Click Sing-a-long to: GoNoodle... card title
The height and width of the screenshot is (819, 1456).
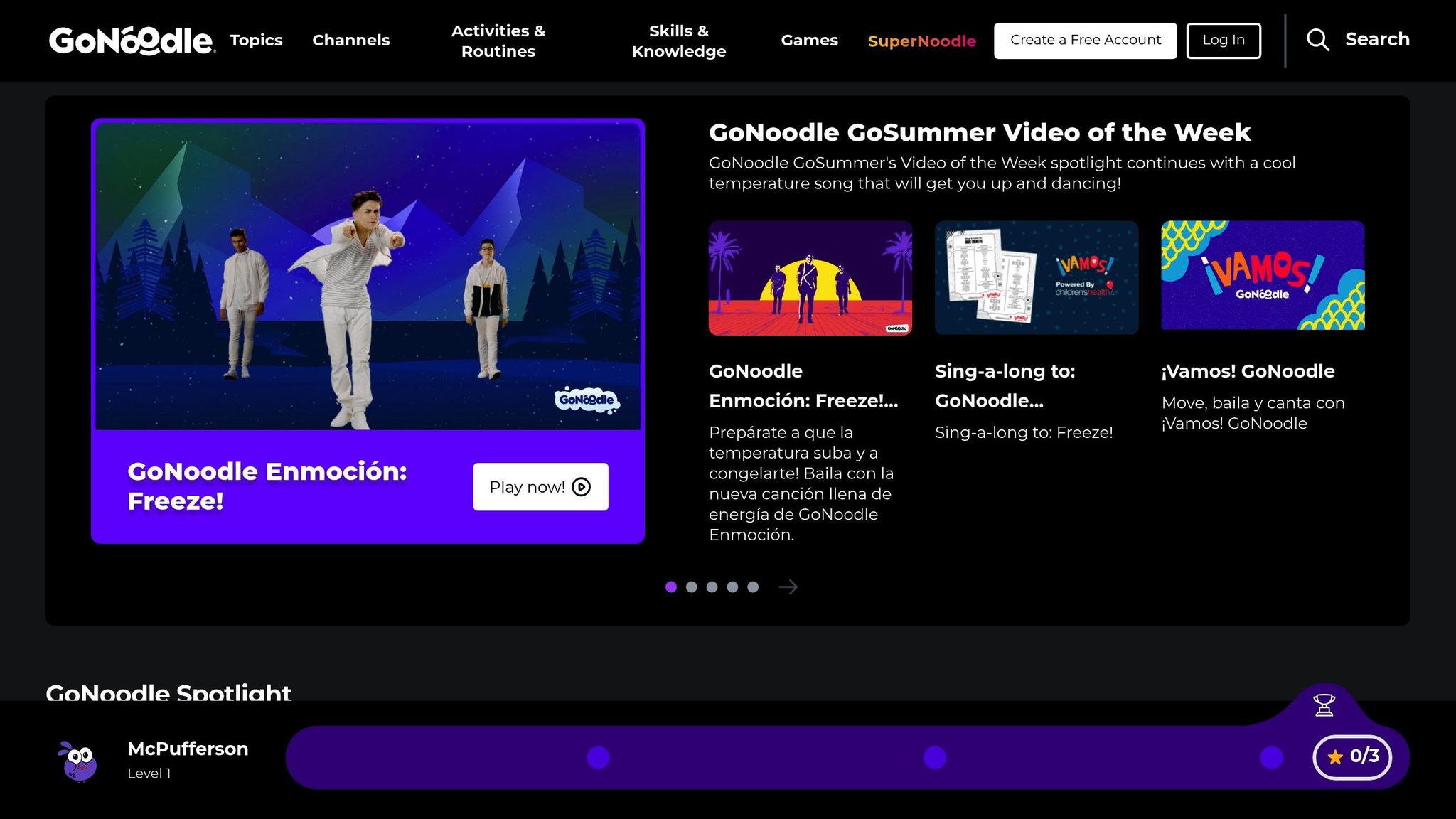pyautogui.click(x=1005, y=386)
